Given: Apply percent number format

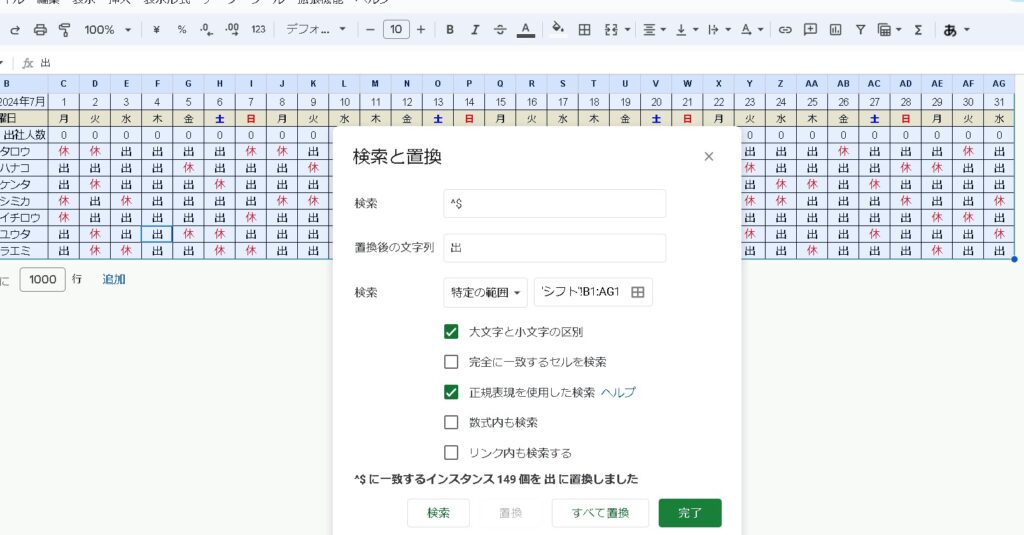Looking at the screenshot, I should [182, 29].
